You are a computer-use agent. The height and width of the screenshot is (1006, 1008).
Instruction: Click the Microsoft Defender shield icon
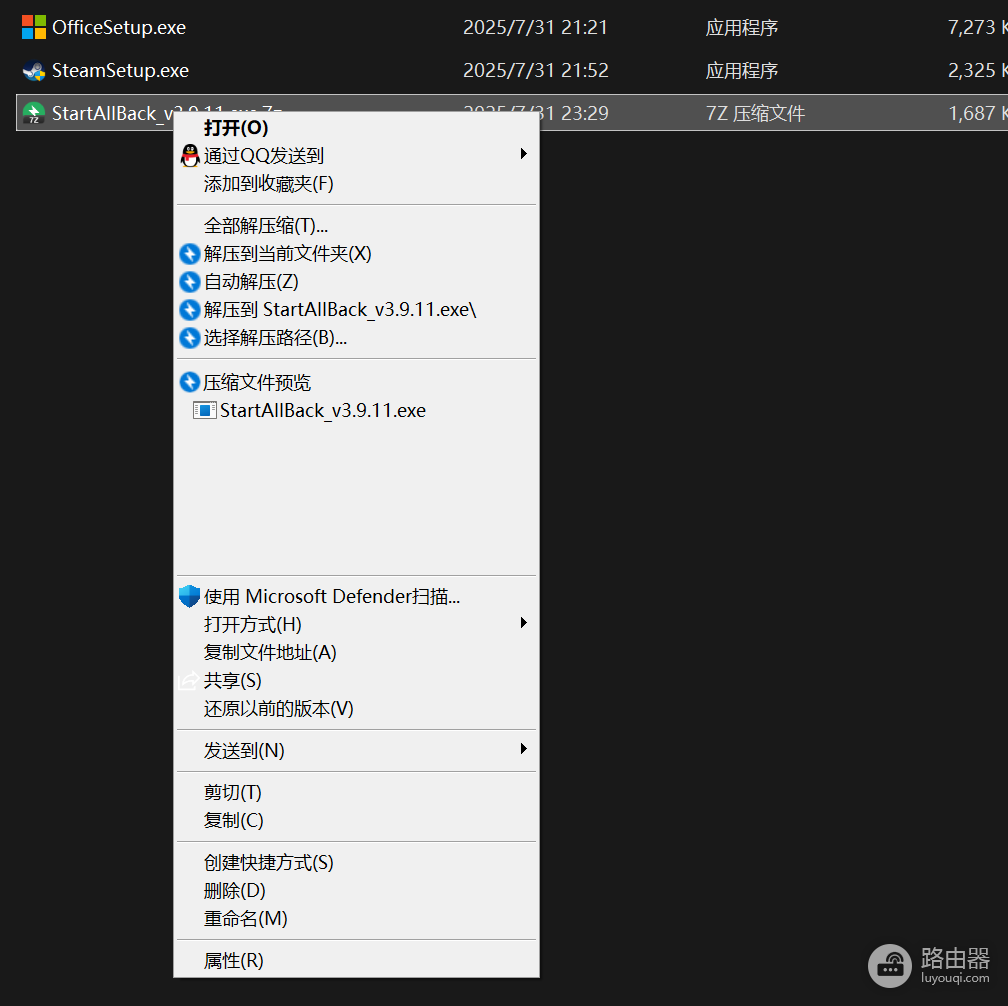coord(190,597)
